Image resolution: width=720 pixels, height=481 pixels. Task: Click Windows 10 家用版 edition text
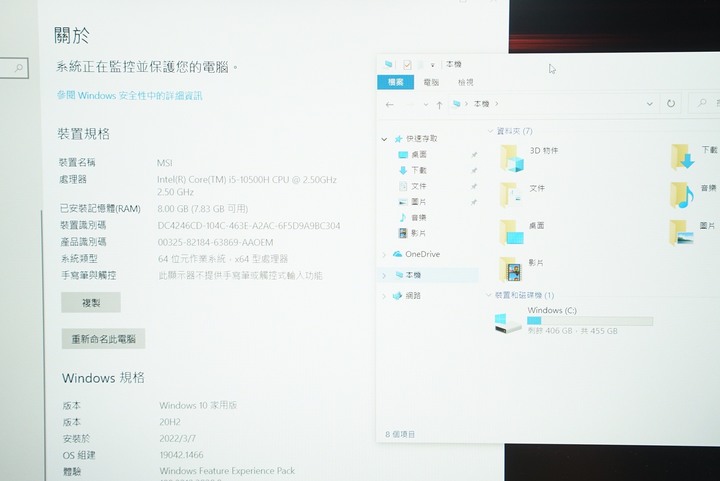point(198,405)
